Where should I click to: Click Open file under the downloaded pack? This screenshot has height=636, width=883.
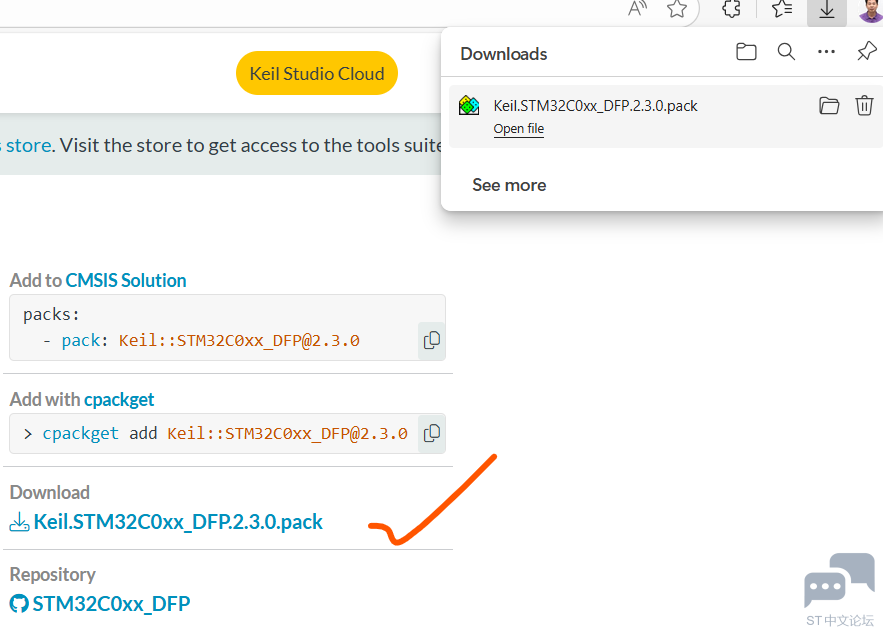[x=518, y=129]
